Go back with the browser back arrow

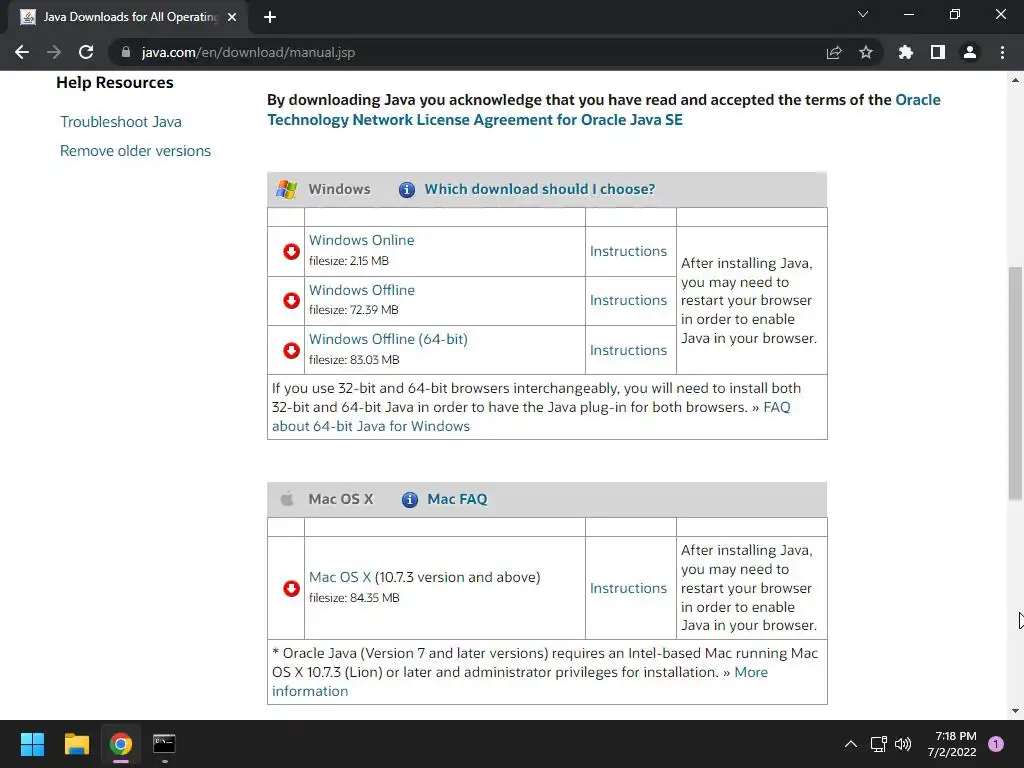coord(22,52)
